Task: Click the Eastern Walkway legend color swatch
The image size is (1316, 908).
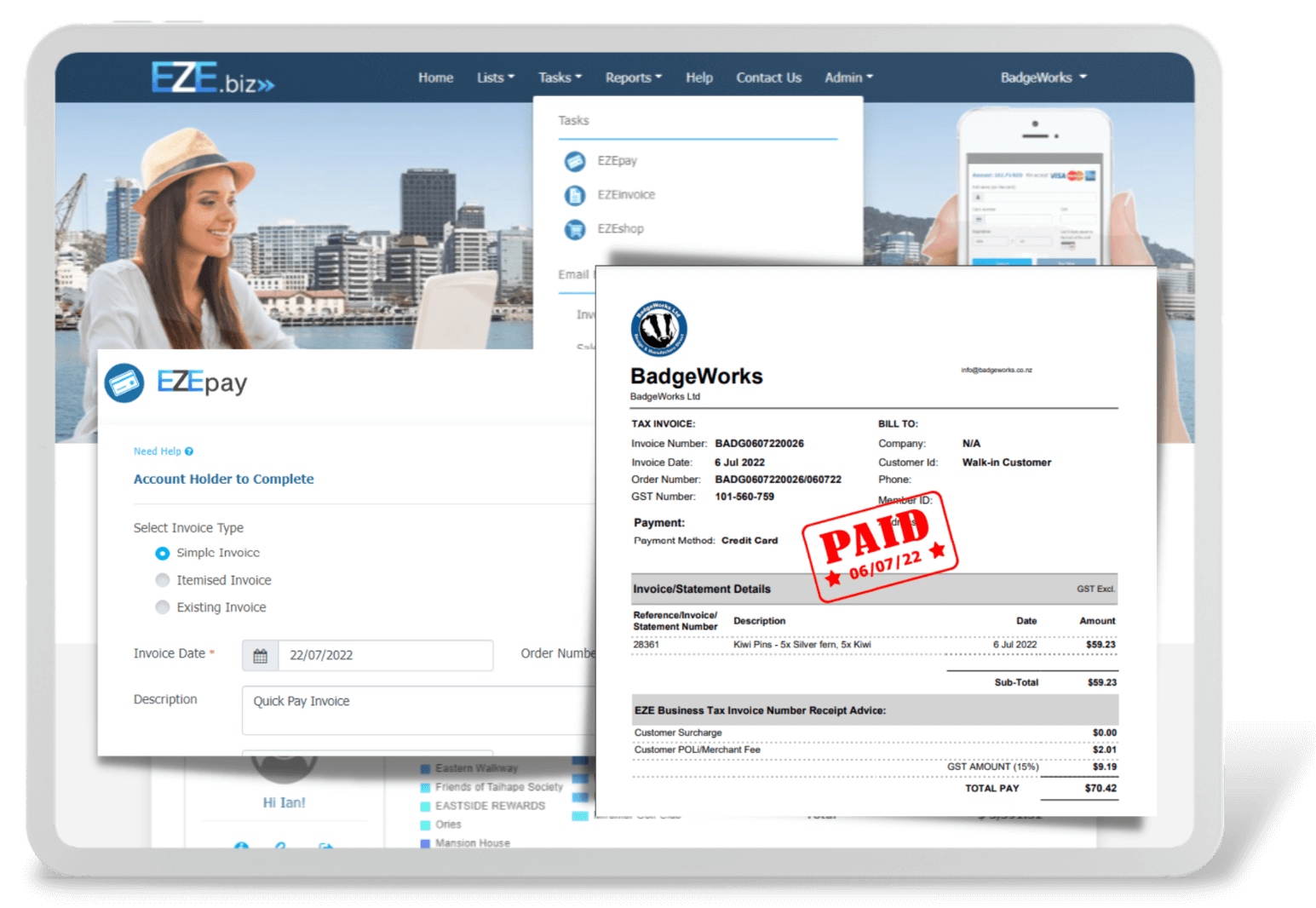Action: tap(425, 769)
